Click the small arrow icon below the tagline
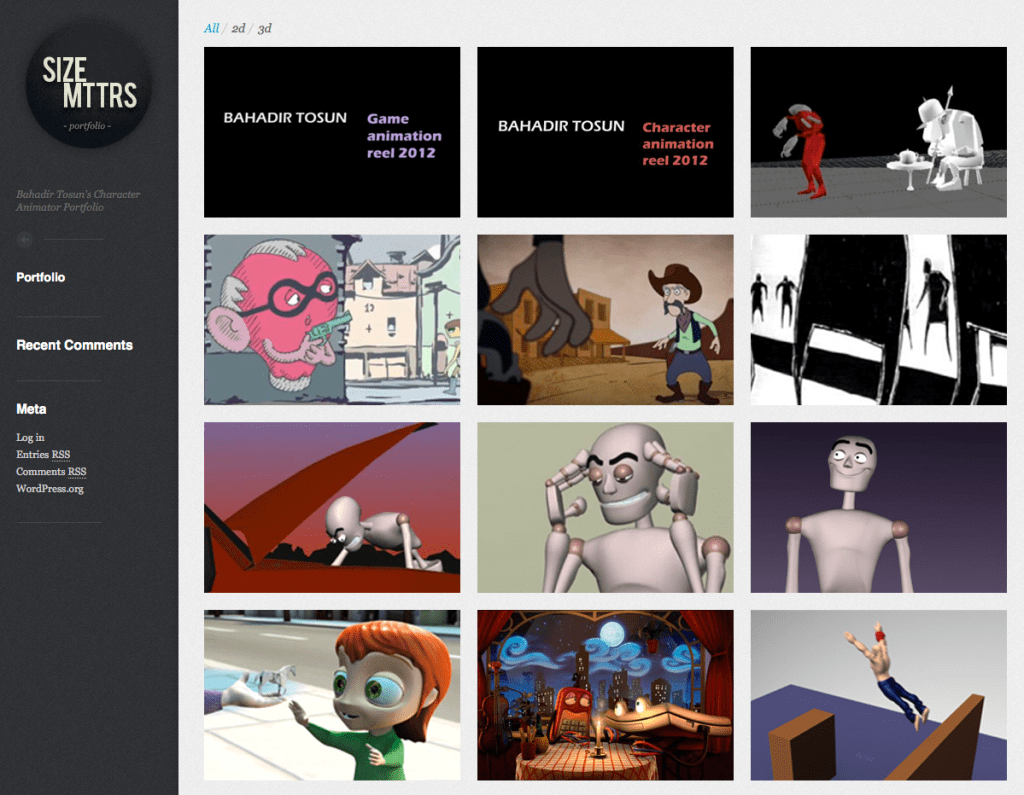Viewport: 1024px width, 795px height. (x=22, y=239)
